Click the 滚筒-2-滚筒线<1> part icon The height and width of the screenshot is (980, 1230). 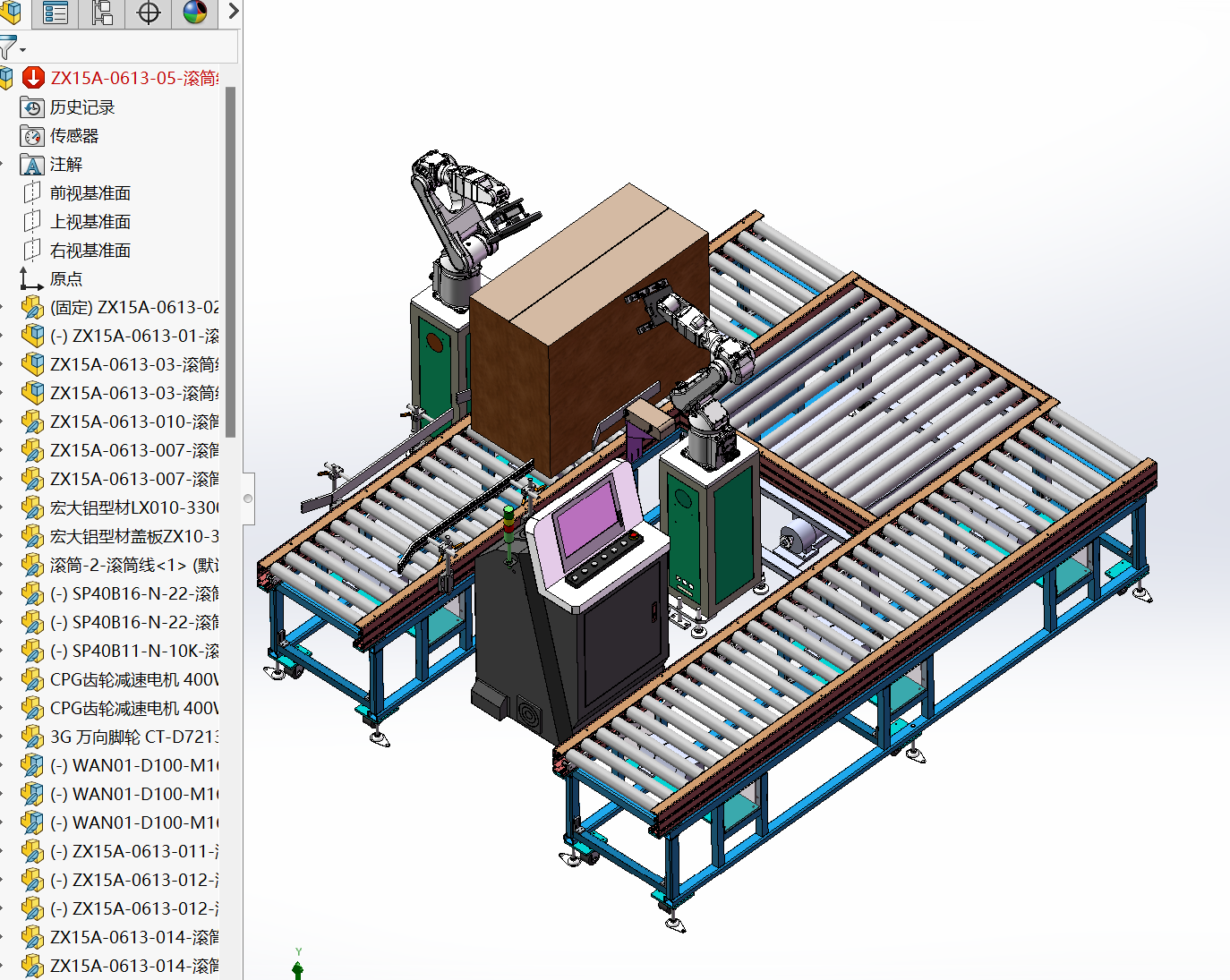[x=32, y=566]
